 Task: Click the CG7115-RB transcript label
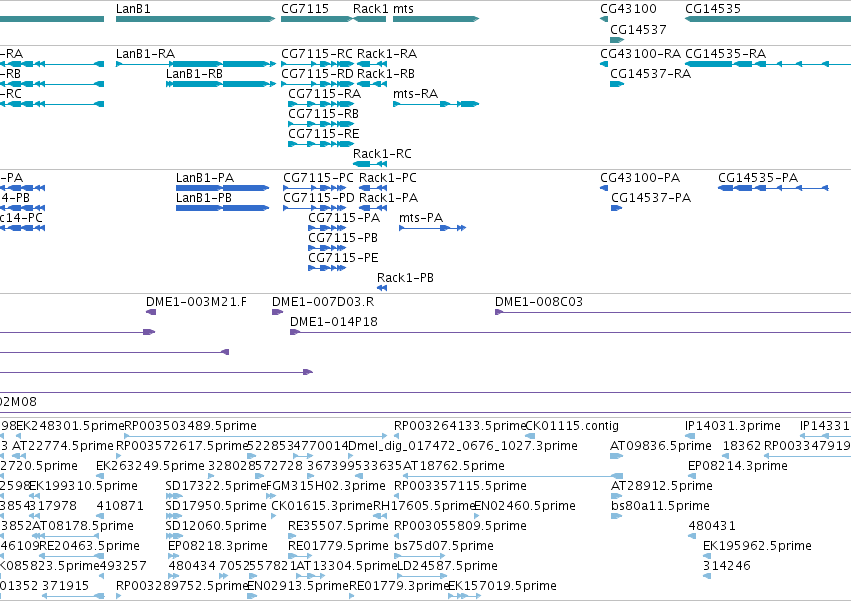(323, 114)
